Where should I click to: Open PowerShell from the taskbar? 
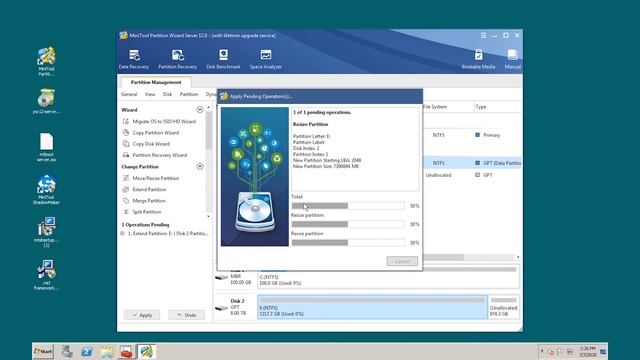[x=87, y=351]
